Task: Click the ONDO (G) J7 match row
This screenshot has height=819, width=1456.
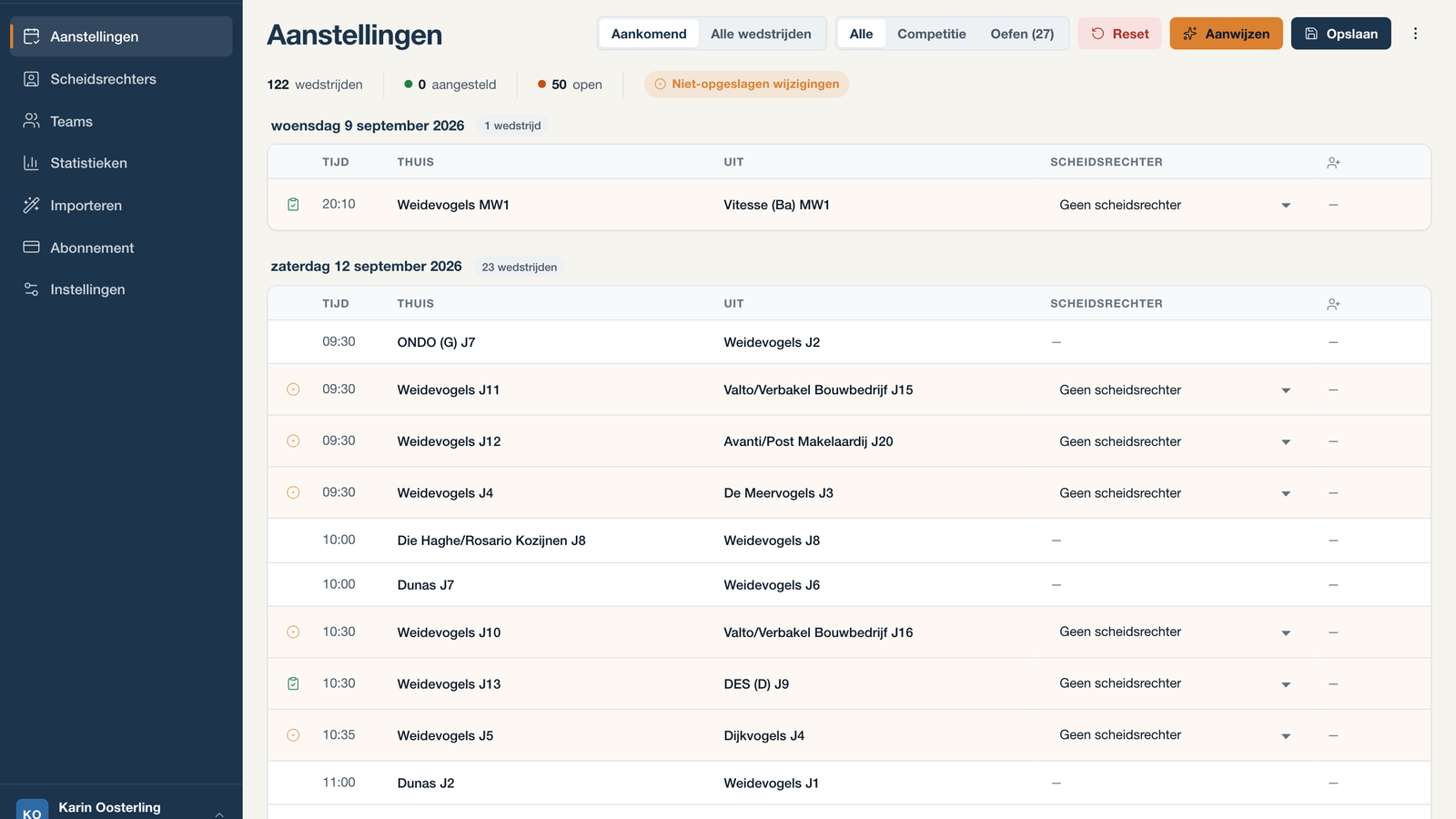Action: click(x=848, y=342)
